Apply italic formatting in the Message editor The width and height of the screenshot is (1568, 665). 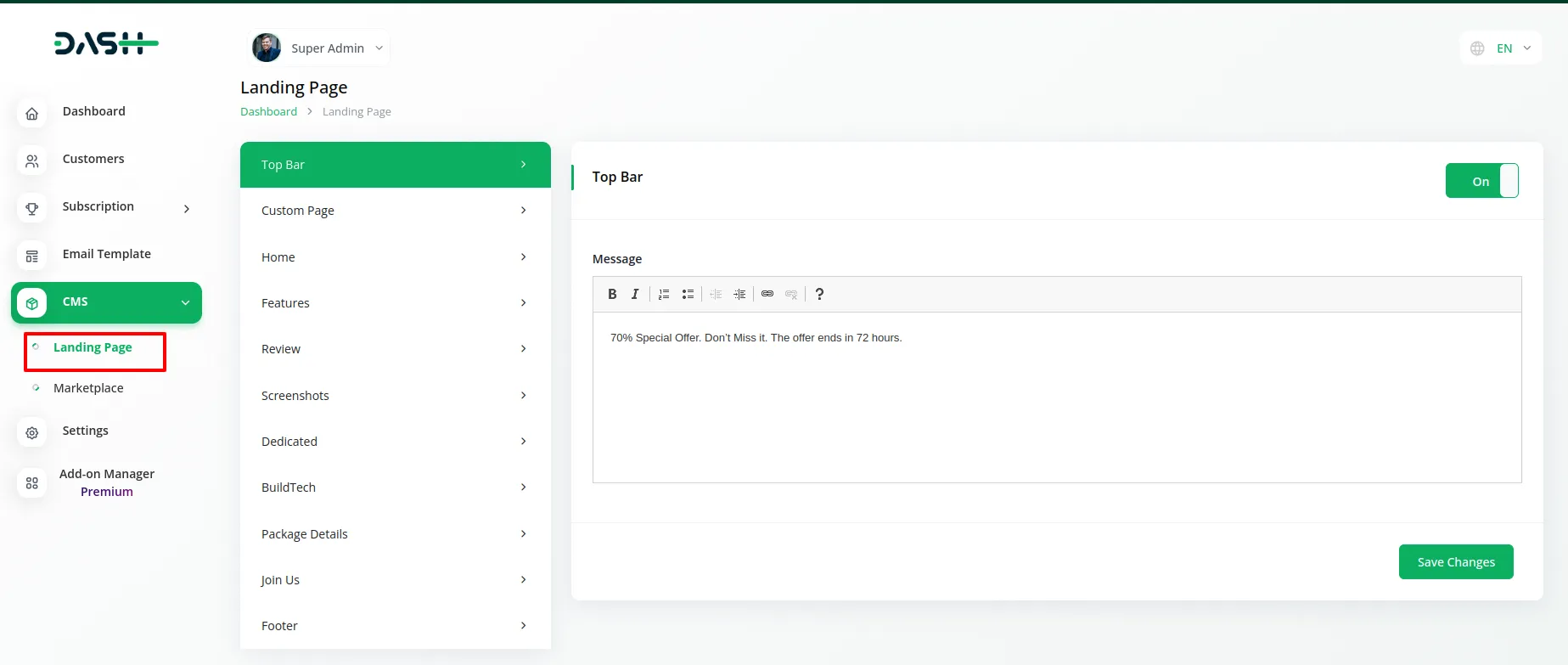point(635,294)
